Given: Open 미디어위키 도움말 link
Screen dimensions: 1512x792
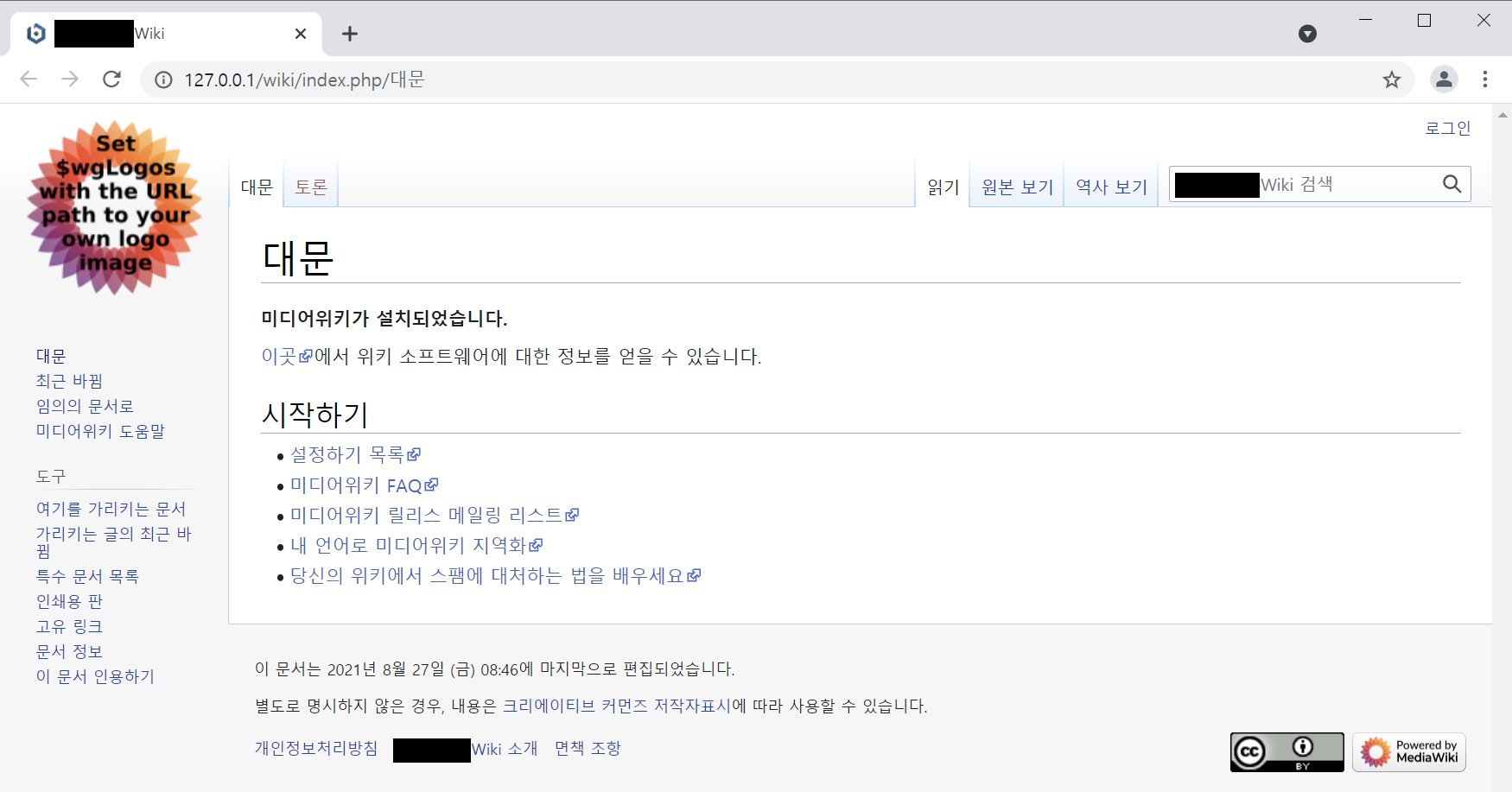Looking at the screenshot, I should 100,431.
